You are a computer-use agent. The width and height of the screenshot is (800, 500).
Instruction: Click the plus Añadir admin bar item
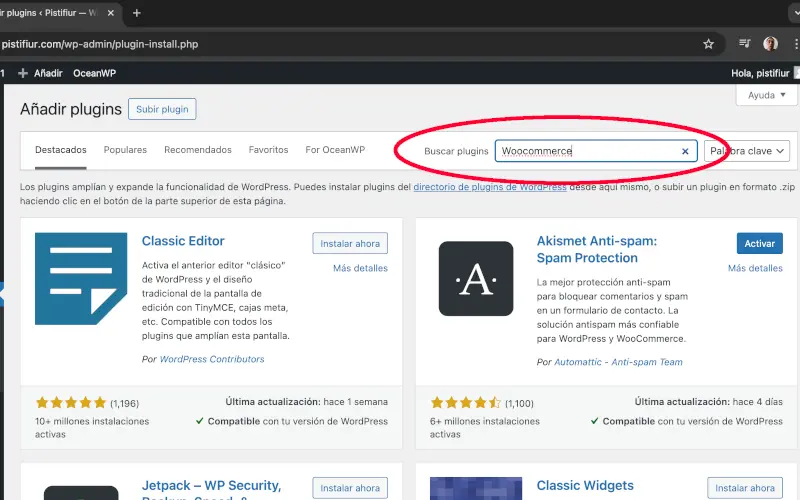[x=40, y=73]
